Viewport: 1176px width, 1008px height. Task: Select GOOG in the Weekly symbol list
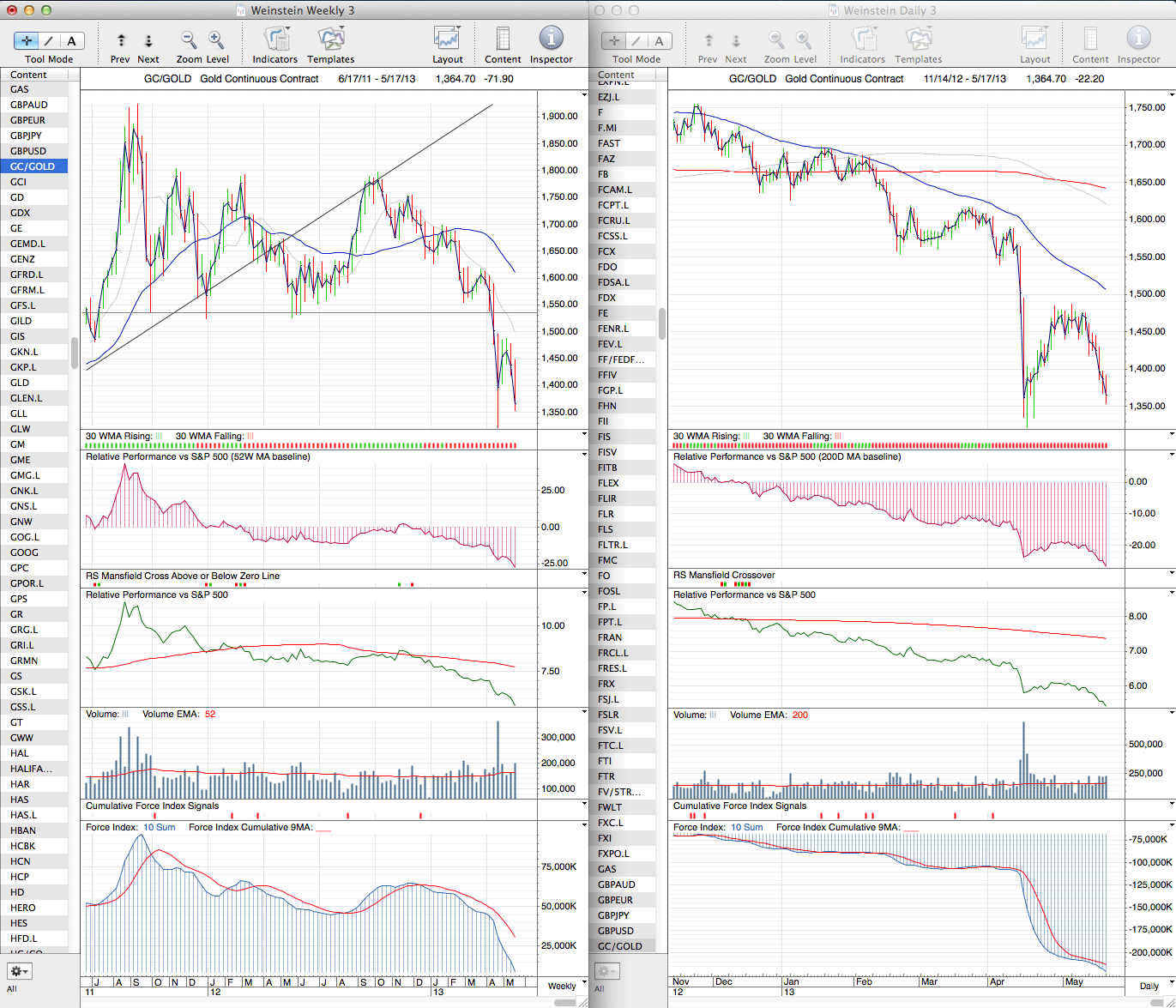click(25, 552)
